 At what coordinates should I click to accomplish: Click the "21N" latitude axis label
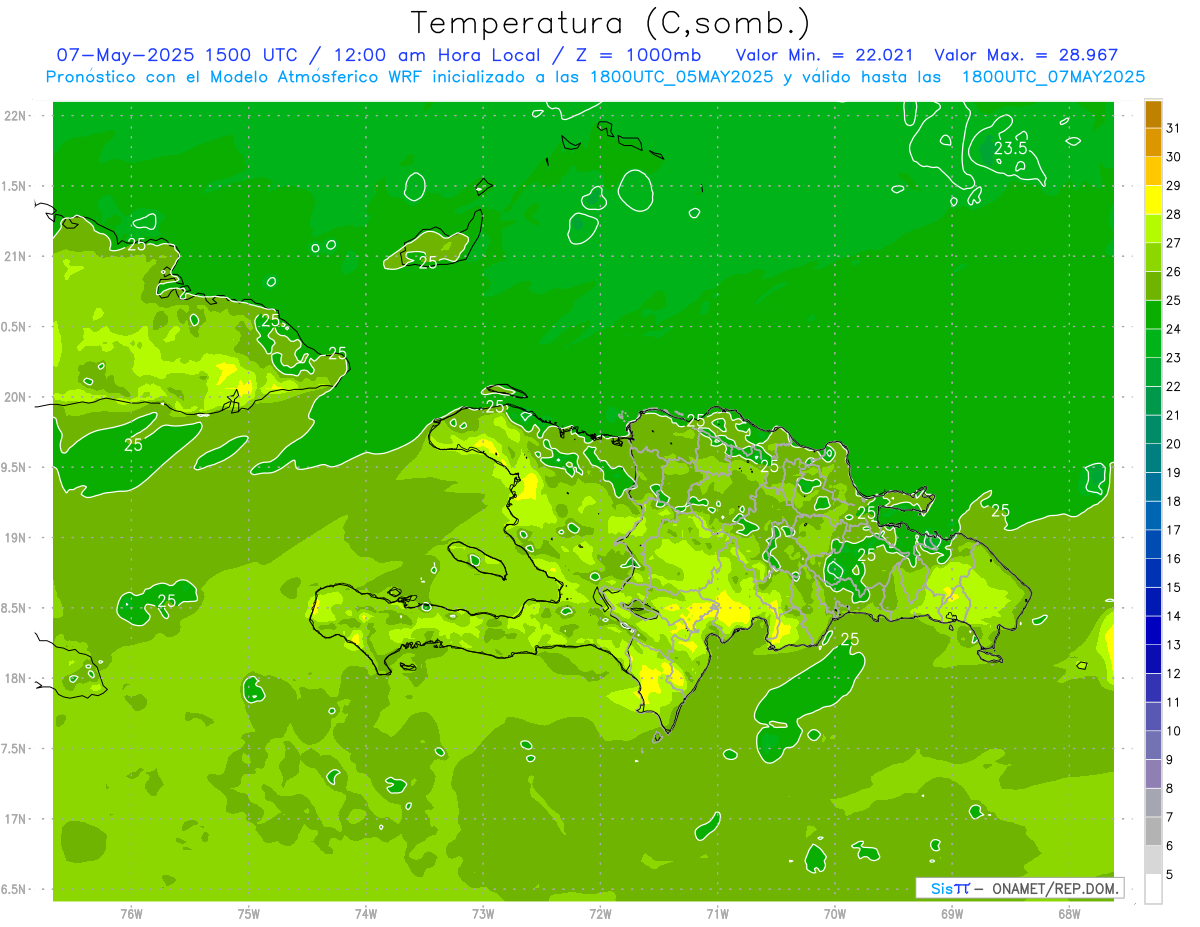pos(14,256)
